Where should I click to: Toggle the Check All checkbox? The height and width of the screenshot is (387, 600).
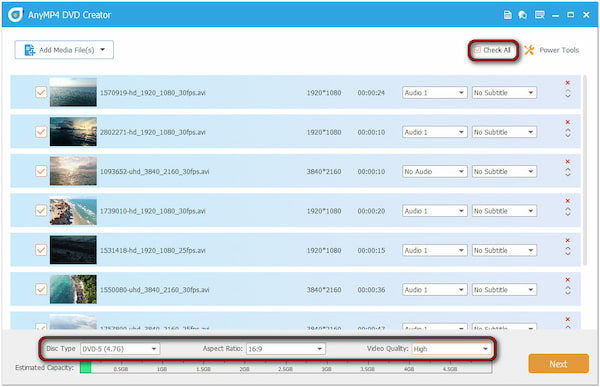pos(478,50)
